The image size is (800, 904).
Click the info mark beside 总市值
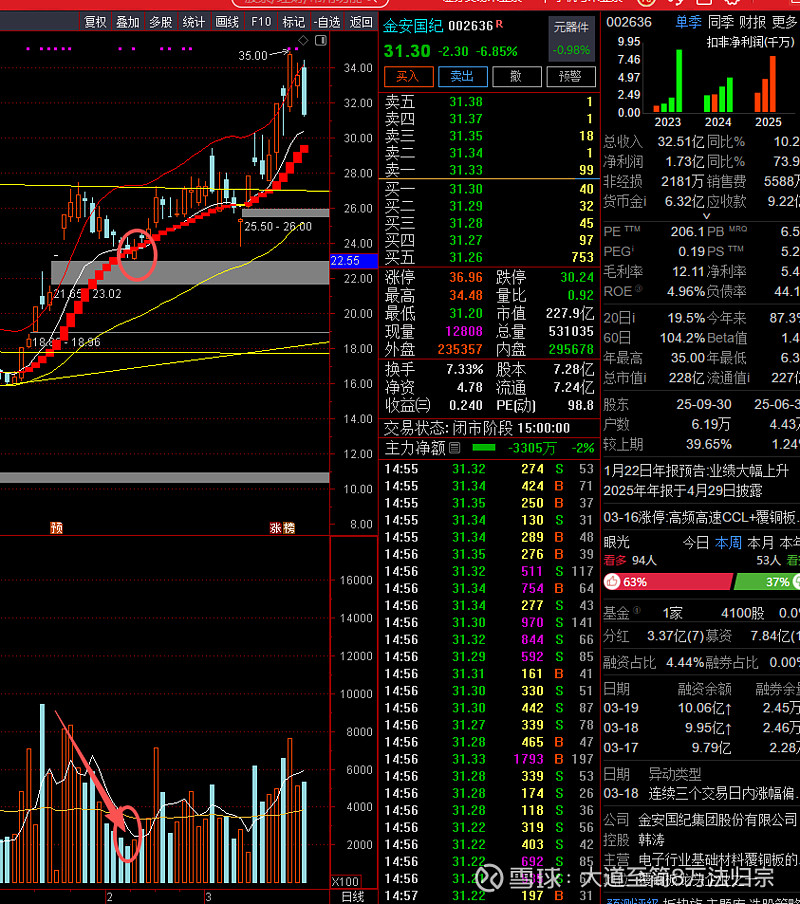click(x=644, y=376)
